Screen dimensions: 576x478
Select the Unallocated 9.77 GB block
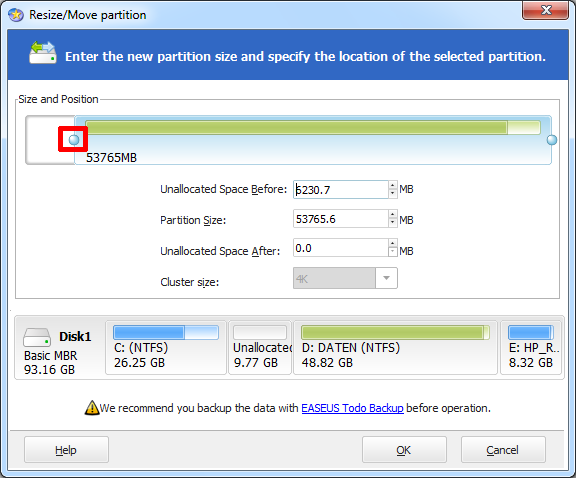[x=260, y=348]
